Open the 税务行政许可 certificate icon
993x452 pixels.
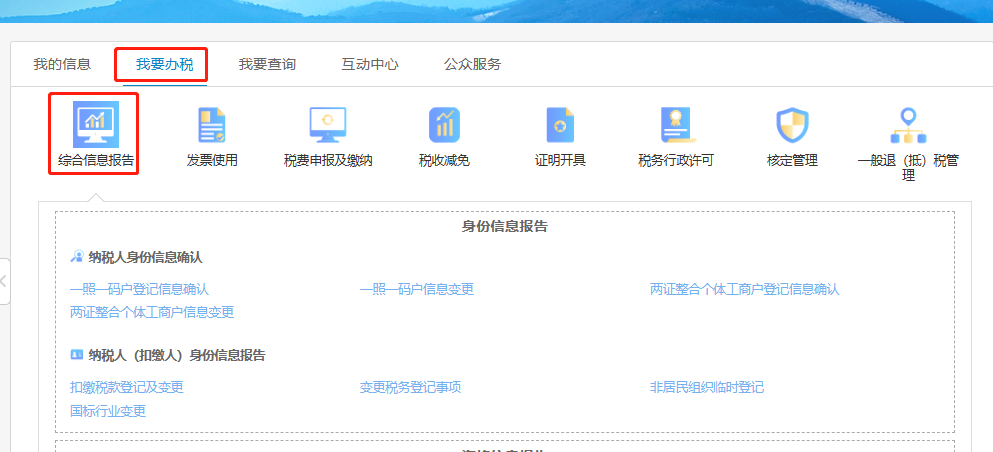(x=676, y=125)
